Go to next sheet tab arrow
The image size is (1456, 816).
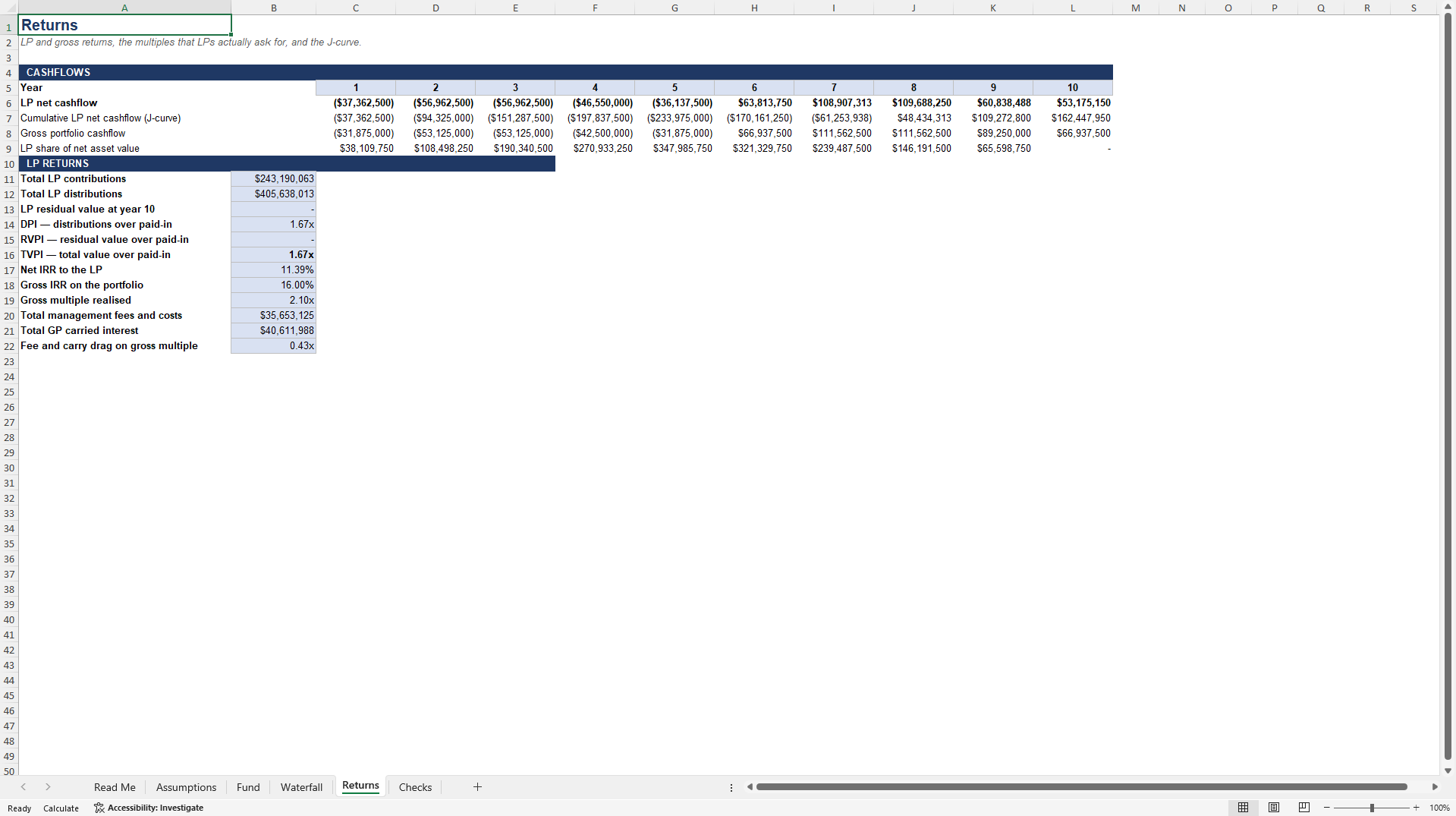click(x=48, y=787)
